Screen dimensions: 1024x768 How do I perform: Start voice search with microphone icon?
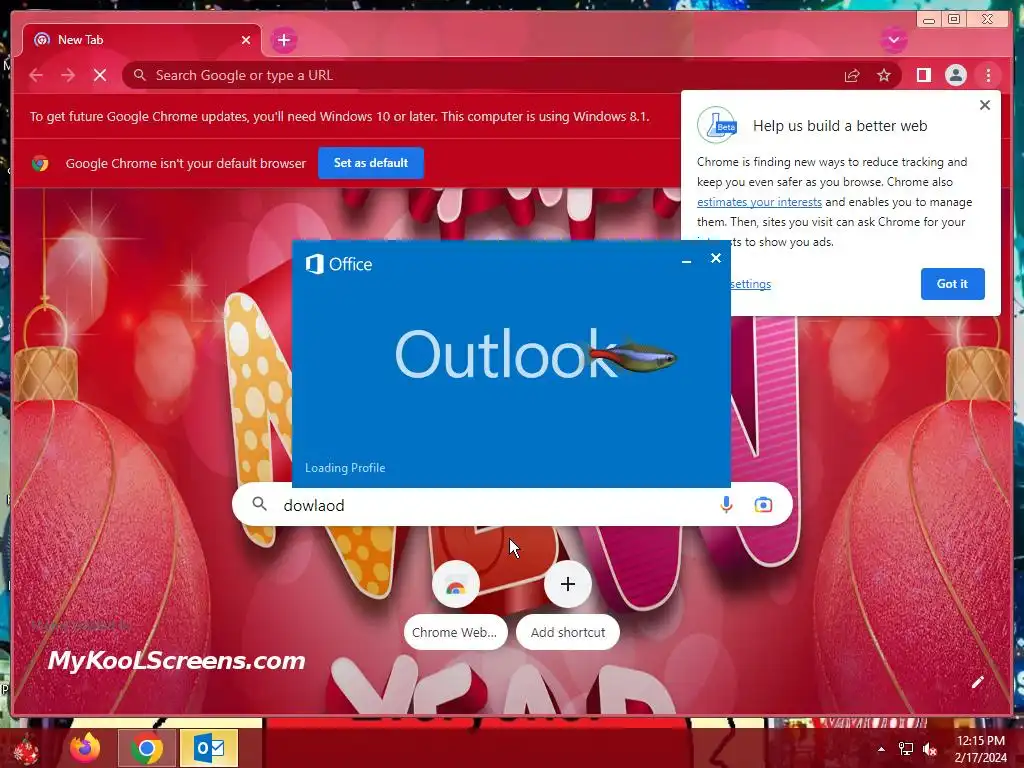[x=726, y=505]
